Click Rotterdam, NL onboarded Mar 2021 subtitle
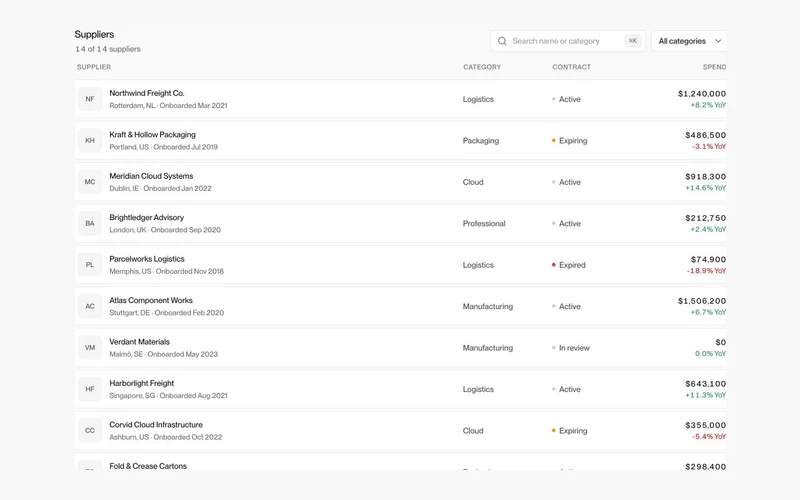The image size is (800, 500). 168,106
